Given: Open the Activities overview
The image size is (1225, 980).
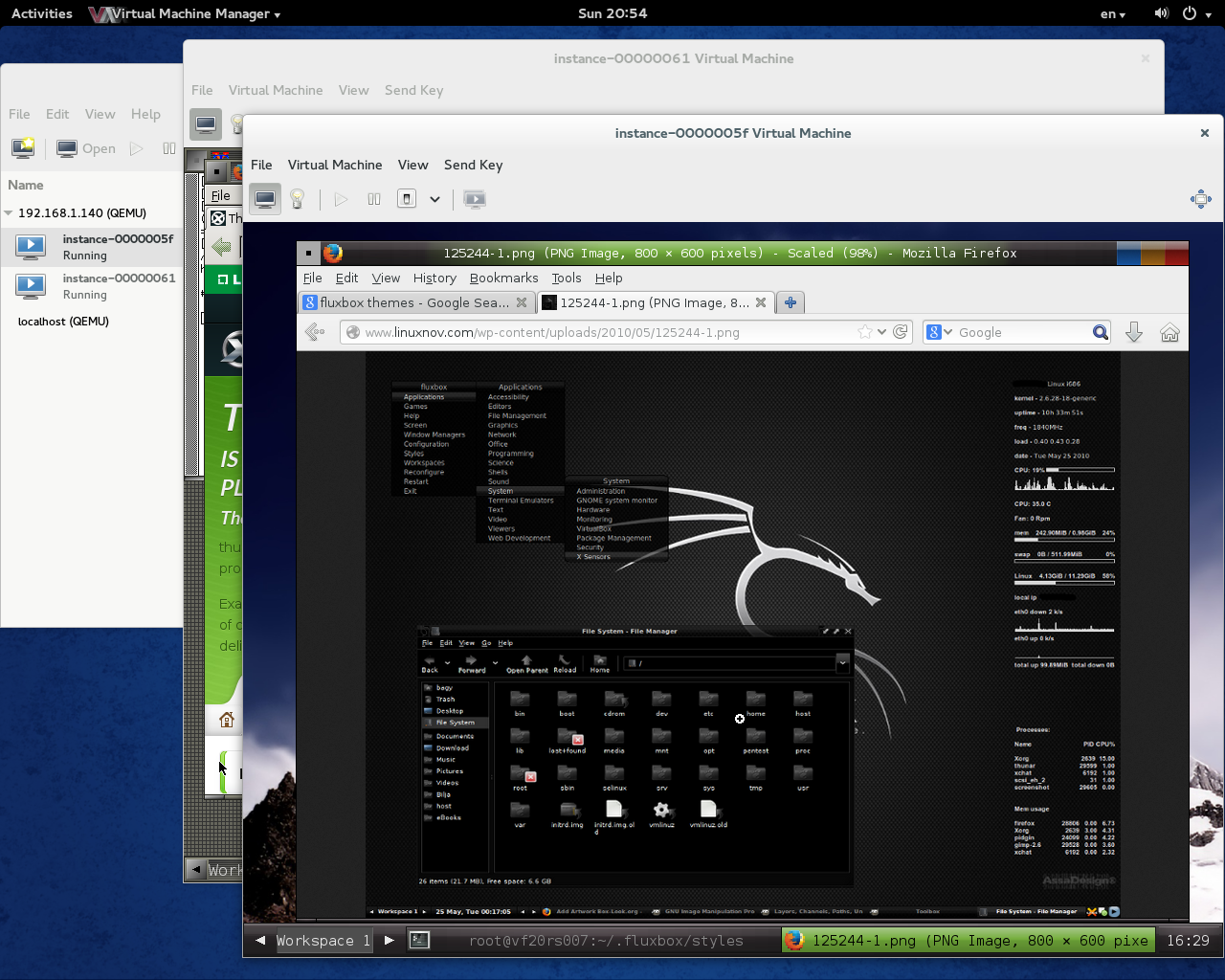Looking at the screenshot, I should [x=42, y=13].
